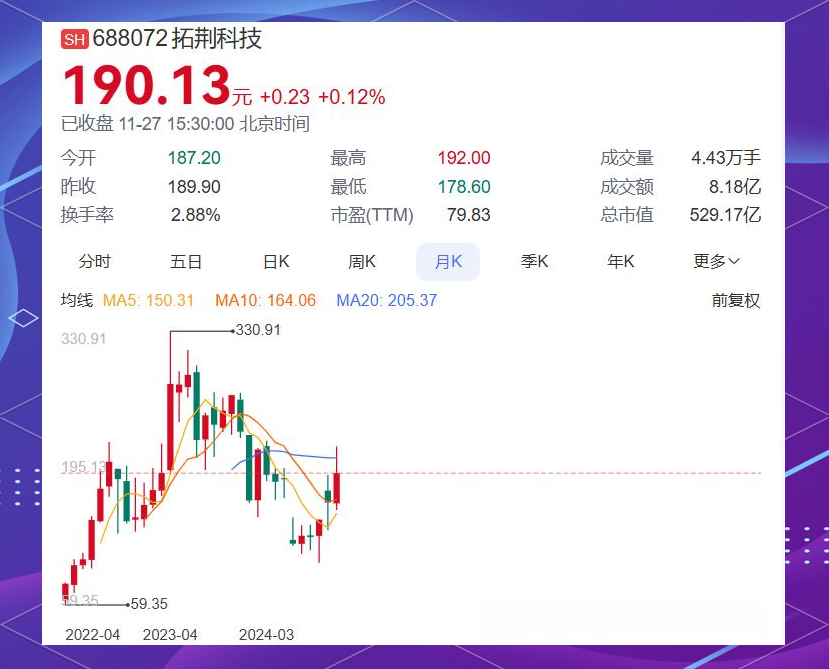Click the stock name 688072 拓荆科技
Image resolution: width=829 pixels, height=669 pixels.
point(177,39)
